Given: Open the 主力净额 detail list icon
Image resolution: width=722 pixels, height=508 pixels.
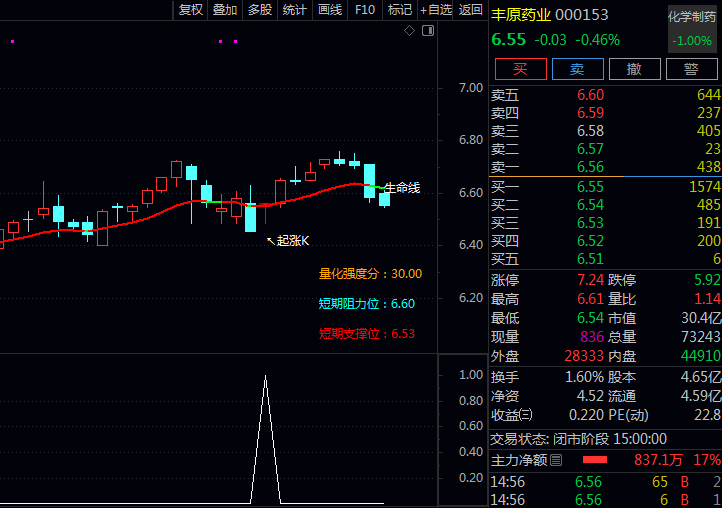Looking at the screenshot, I should 556,460.
